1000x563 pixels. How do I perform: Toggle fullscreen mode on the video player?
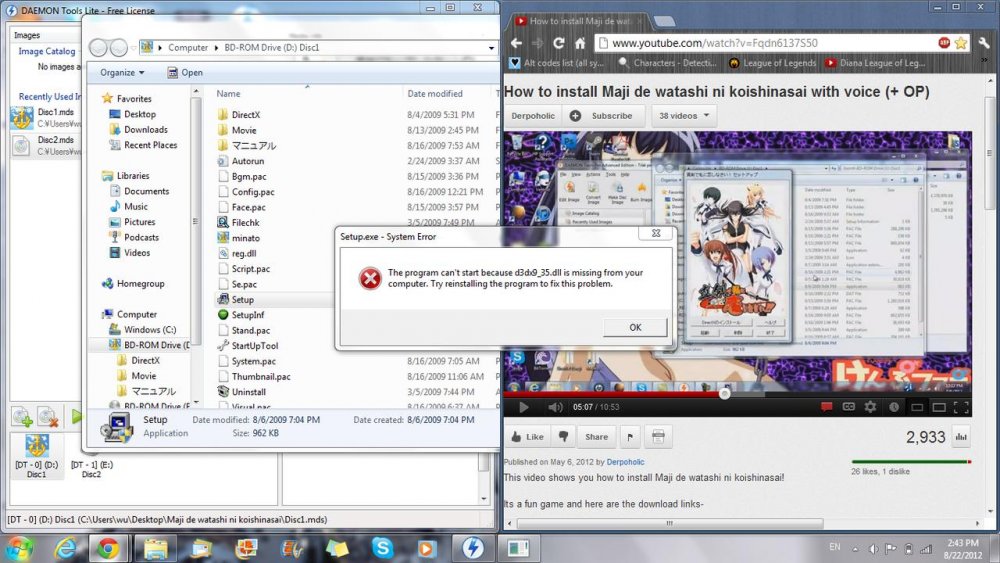(961, 407)
